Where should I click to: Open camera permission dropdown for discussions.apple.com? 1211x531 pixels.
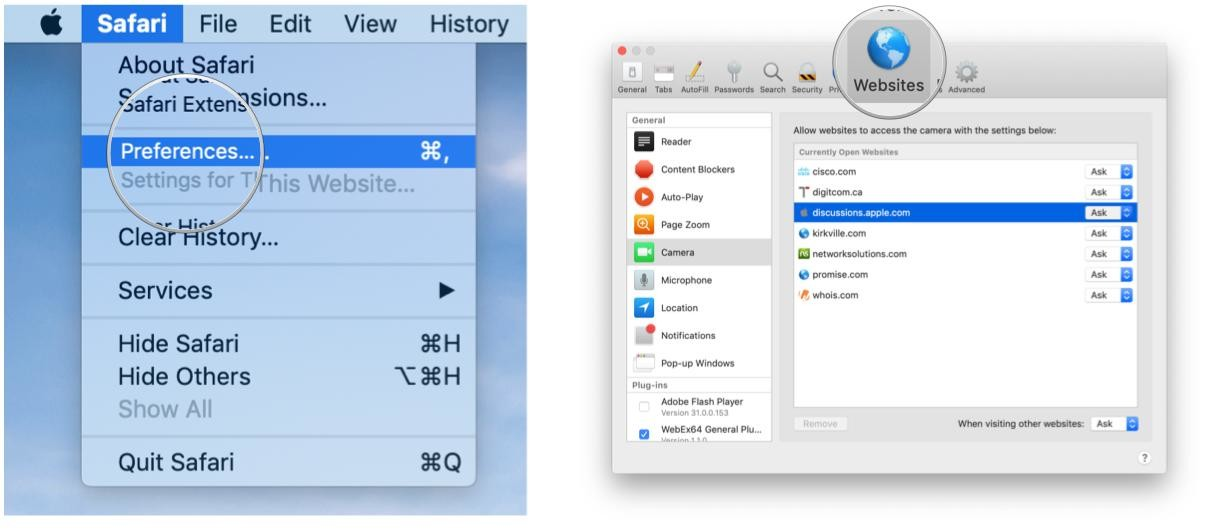[x=1110, y=213]
